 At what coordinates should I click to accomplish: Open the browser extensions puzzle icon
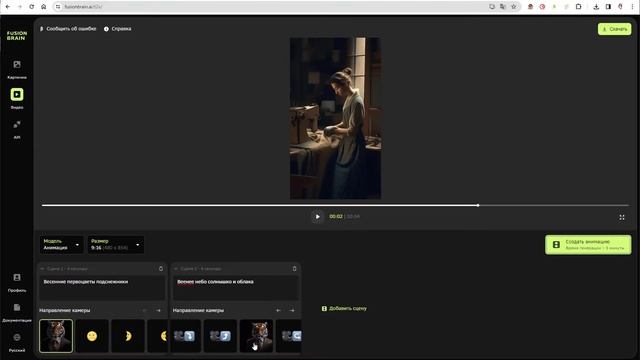pos(578,7)
